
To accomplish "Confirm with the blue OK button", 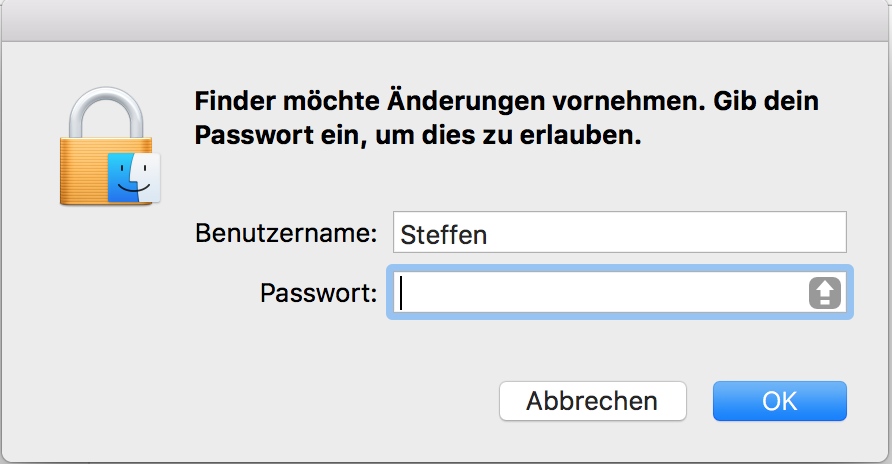I will (x=779, y=401).
